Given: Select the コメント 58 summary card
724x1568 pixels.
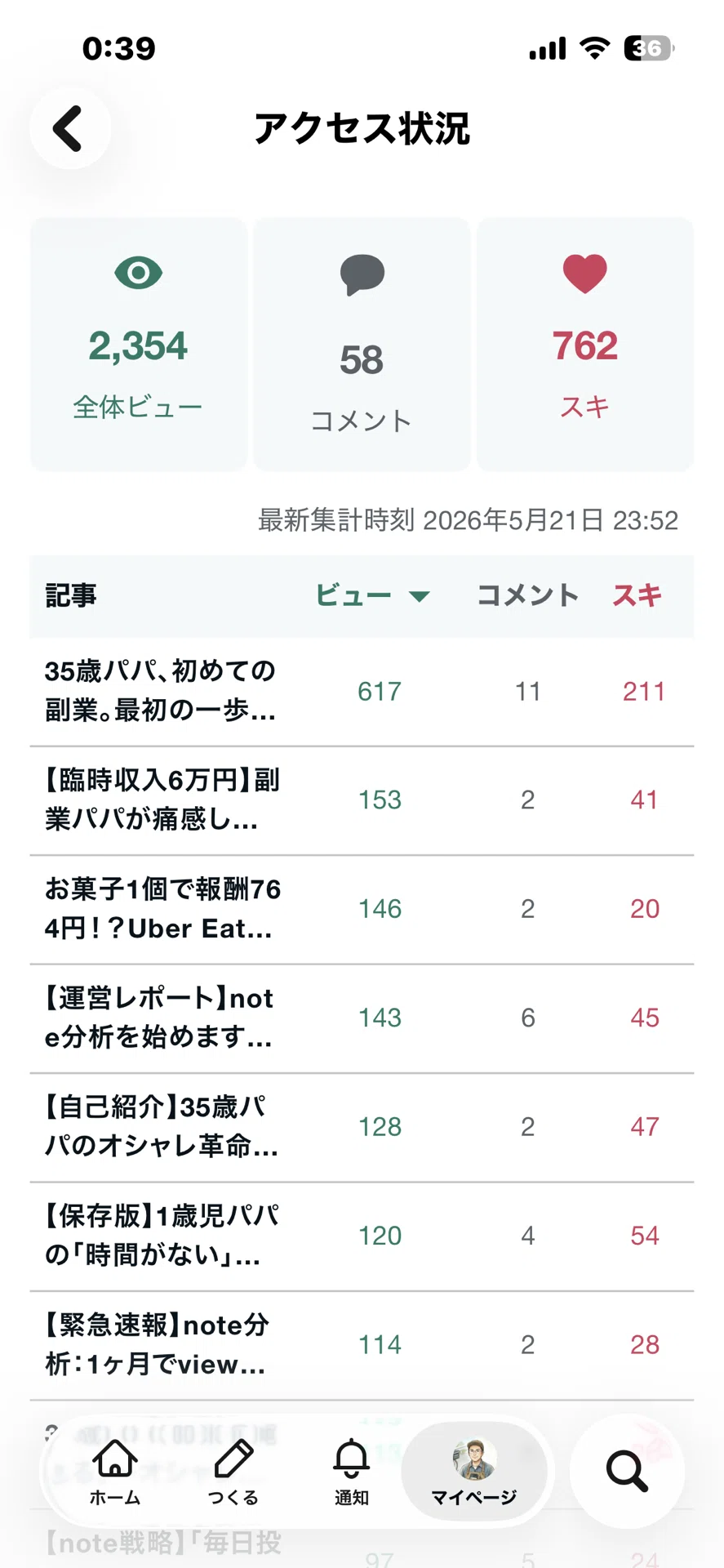Looking at the screenshot, I should [362, 344].
